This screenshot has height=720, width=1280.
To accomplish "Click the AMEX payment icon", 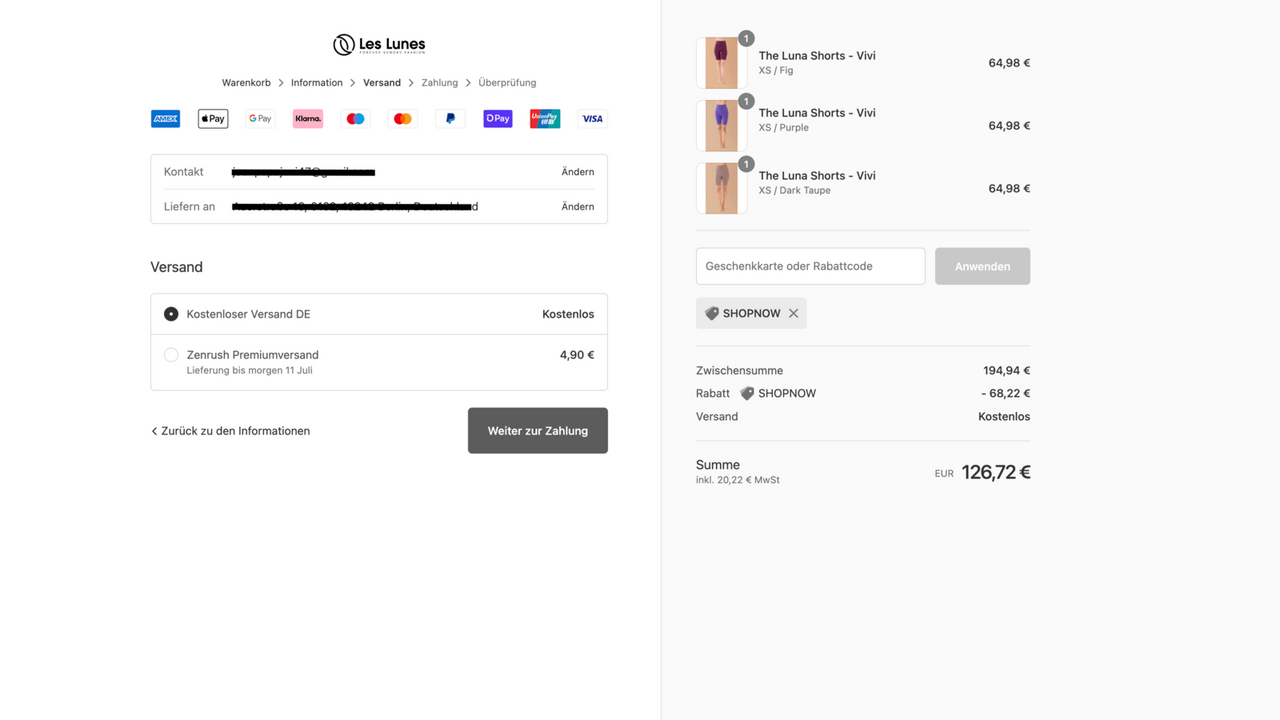I will tap(165, 119).
